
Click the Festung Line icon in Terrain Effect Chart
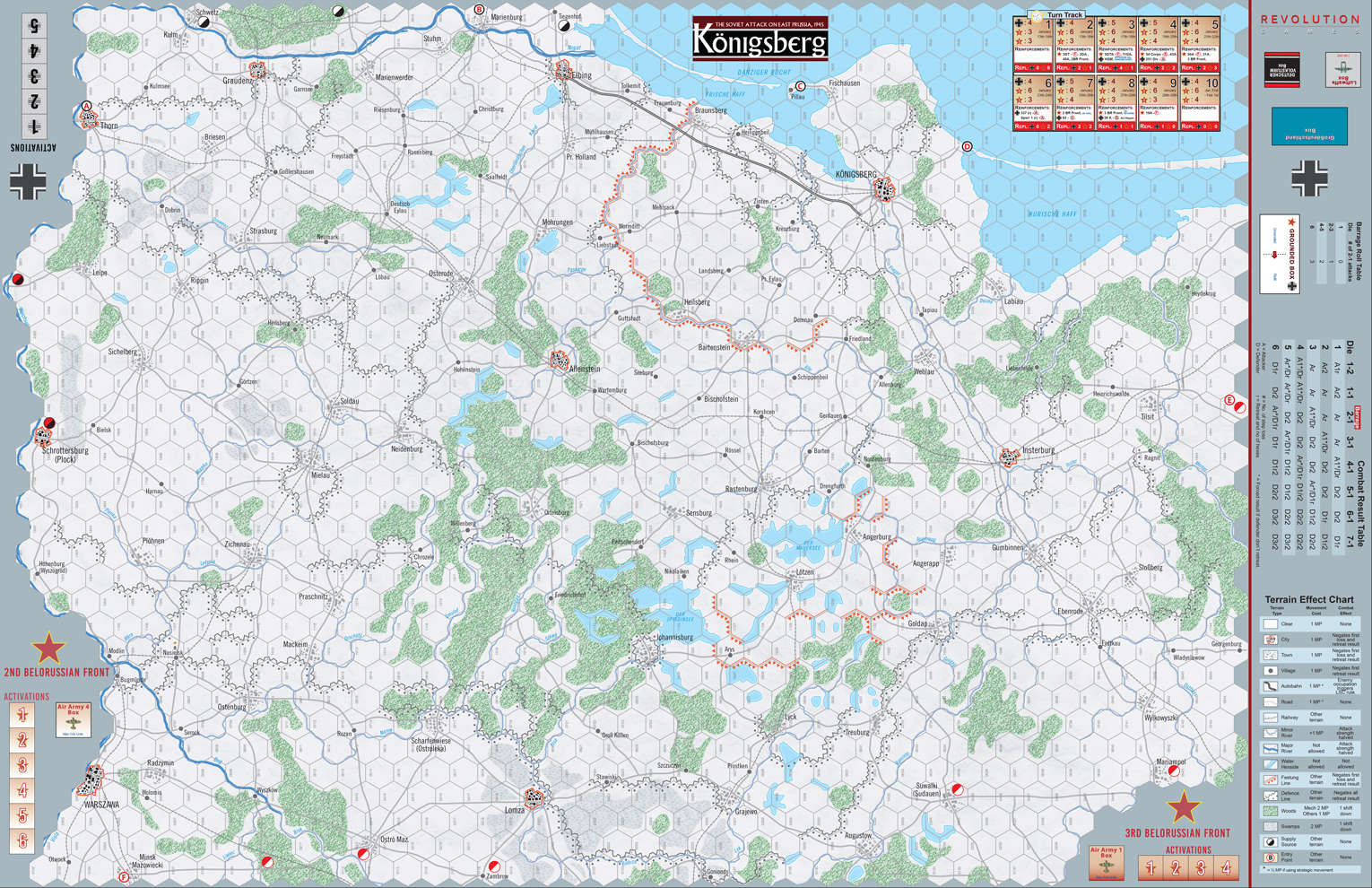1270,779
